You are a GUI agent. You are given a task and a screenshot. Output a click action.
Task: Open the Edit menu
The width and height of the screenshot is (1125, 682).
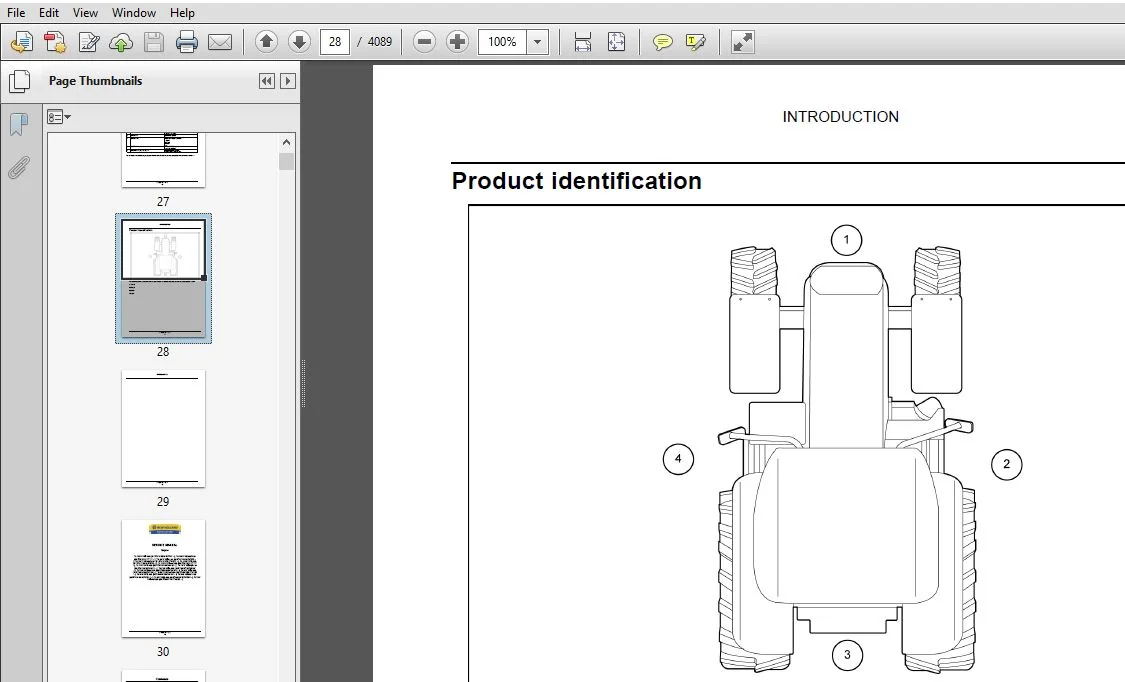point(49,12)
